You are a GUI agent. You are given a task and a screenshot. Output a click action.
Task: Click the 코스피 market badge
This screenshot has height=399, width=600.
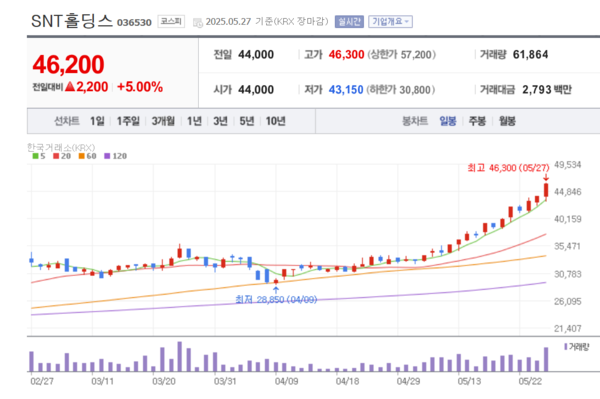click(x=171, y=21)
